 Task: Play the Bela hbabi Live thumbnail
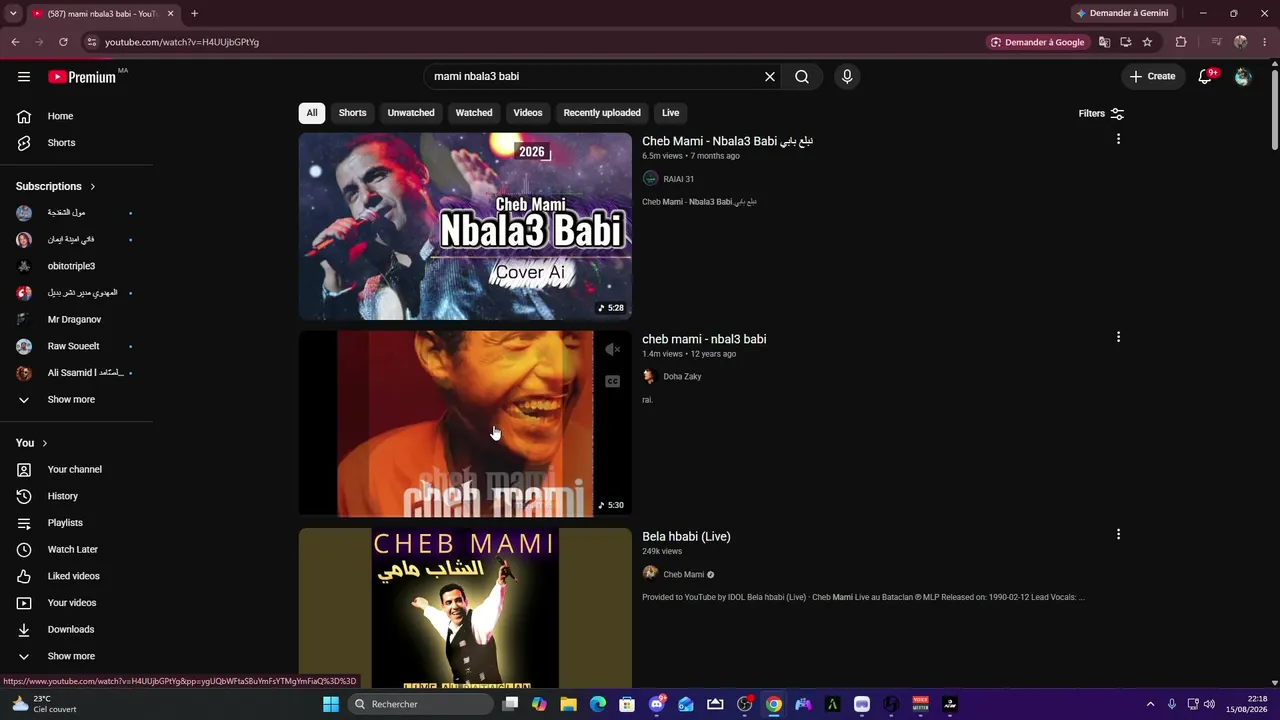point(465,608)
